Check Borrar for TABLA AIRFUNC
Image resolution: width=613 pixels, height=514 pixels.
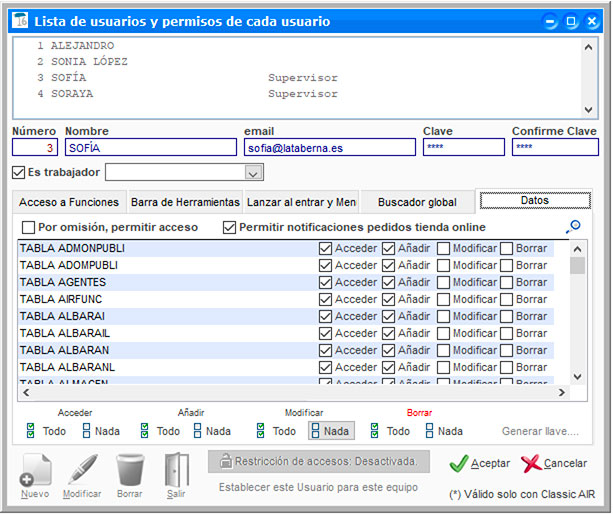pyautogui.click(x=507, y=299)
